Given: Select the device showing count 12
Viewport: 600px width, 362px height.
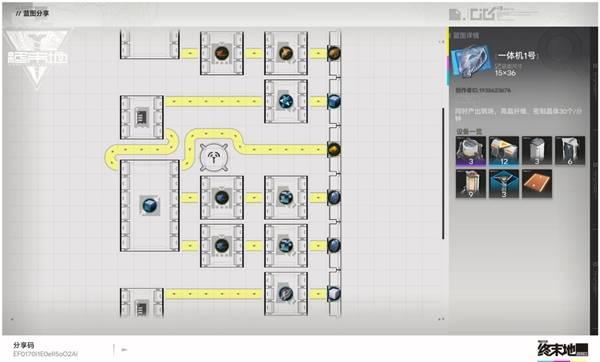Looking at the screenshot, I should [504, 151].
